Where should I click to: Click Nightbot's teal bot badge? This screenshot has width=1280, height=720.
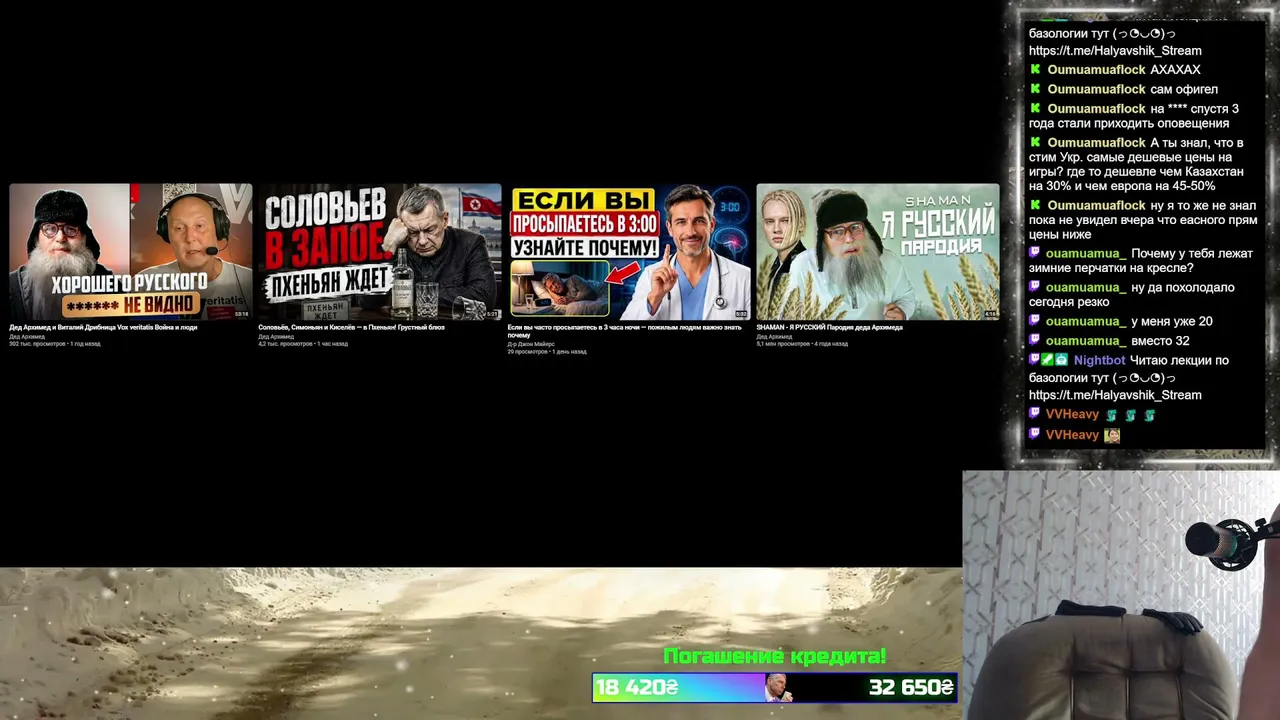[x=1061, y=360]
